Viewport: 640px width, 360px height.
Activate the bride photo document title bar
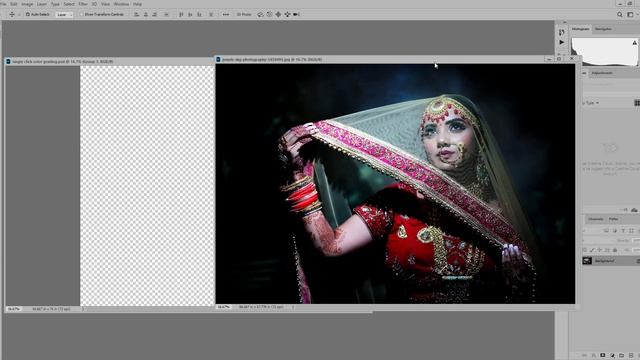click(272, 59)
